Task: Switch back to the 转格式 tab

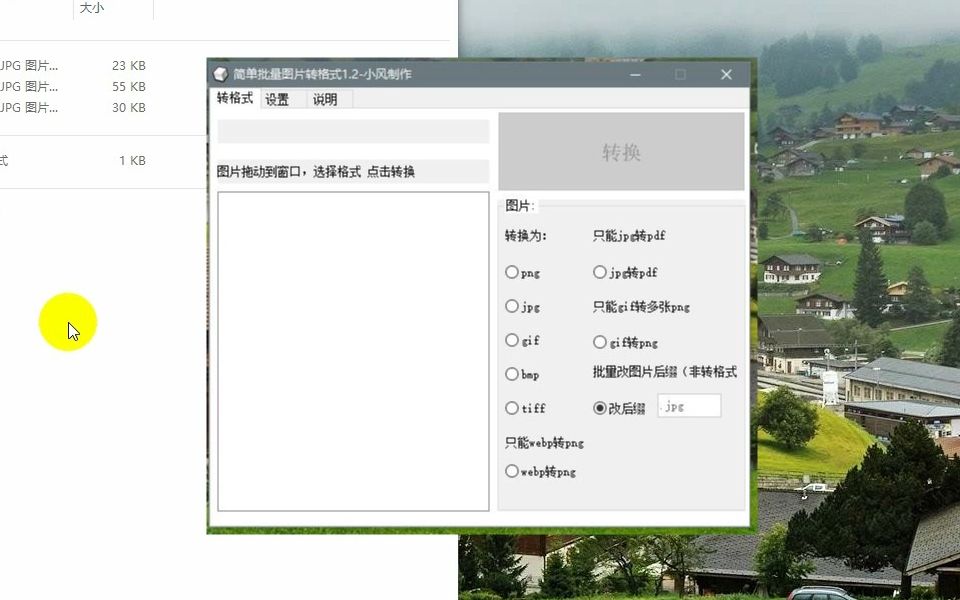Action: (234, 99)
